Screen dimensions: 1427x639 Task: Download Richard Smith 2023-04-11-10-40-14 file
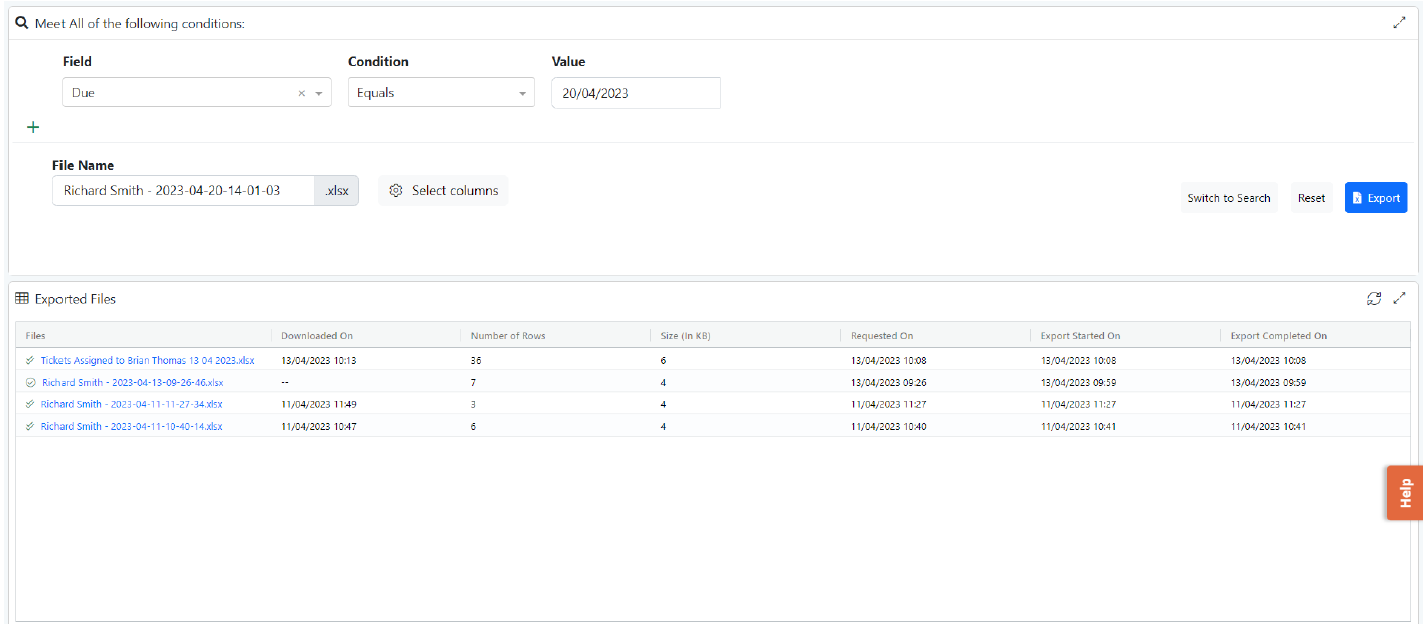pos(131,427)
